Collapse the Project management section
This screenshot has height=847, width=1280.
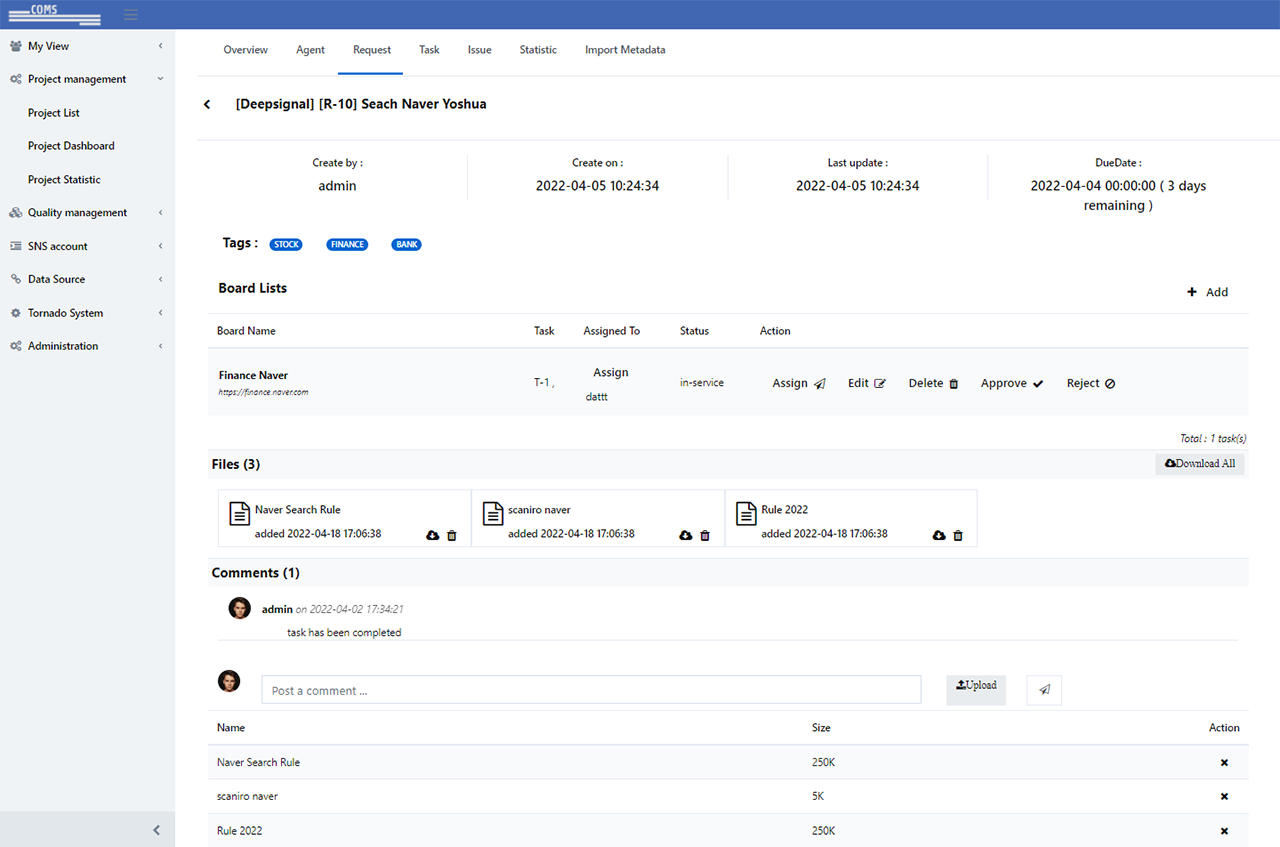point(78,79)
